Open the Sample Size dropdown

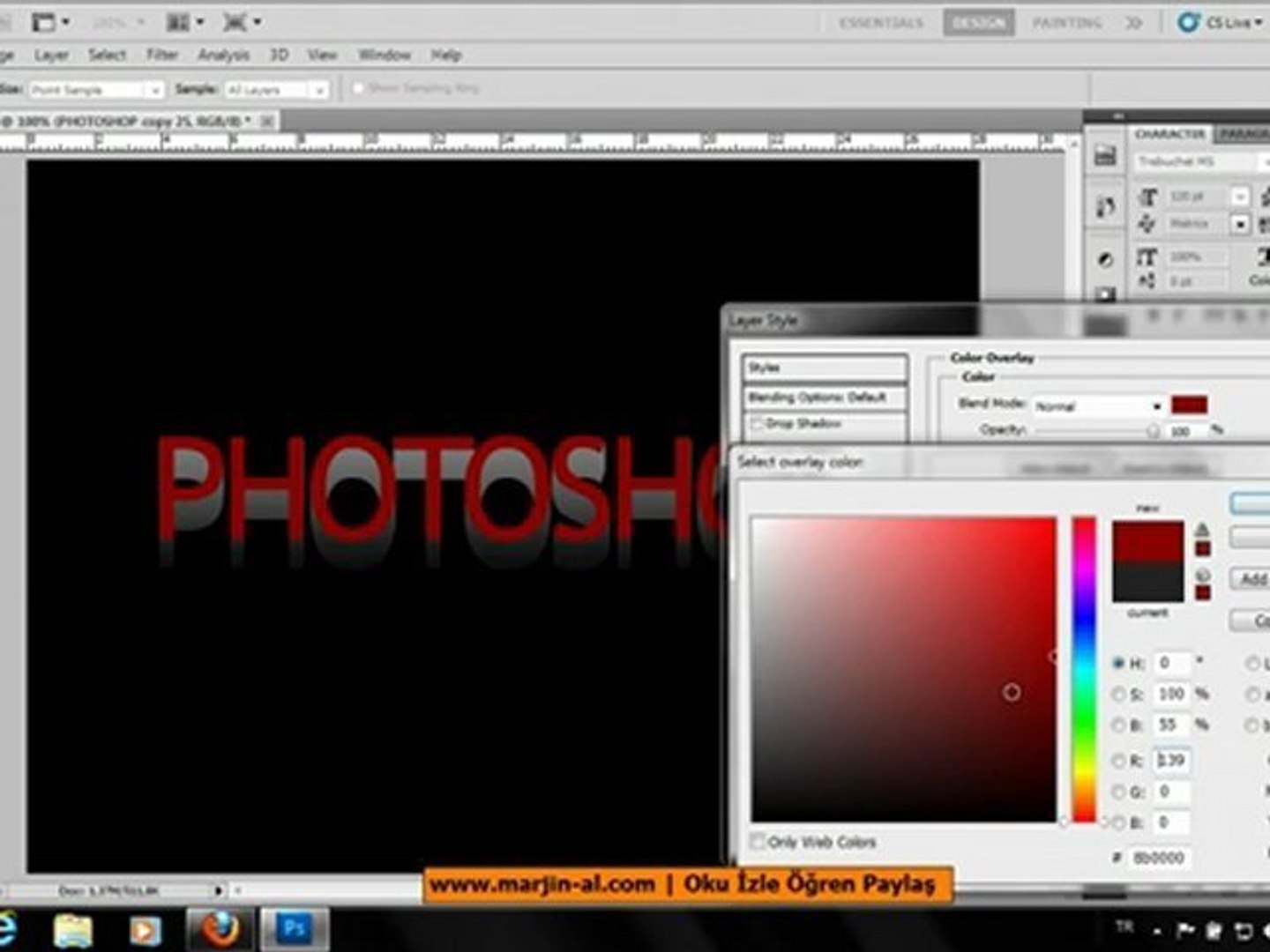click(x=97, y=89)
